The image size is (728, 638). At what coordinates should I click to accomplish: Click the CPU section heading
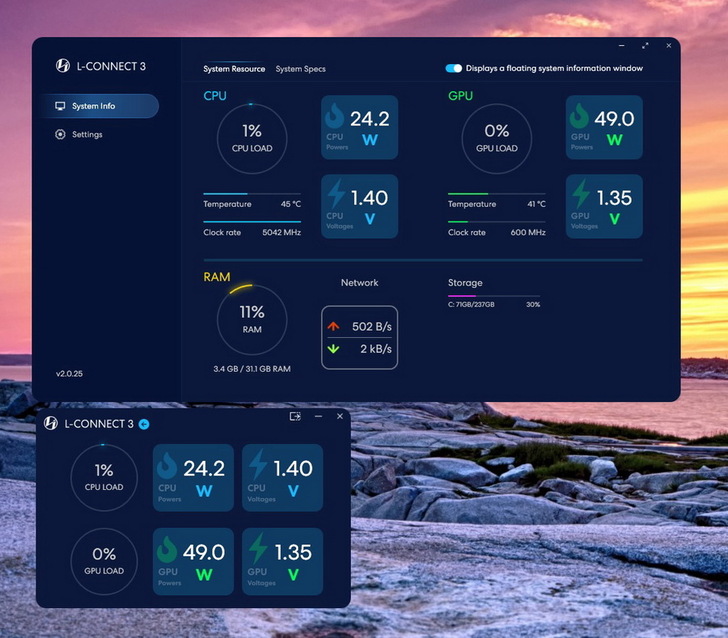214,96
